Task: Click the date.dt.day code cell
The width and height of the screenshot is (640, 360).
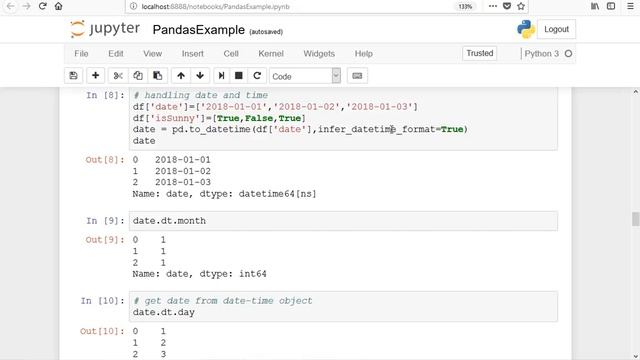Action: (x=343, y=307)
